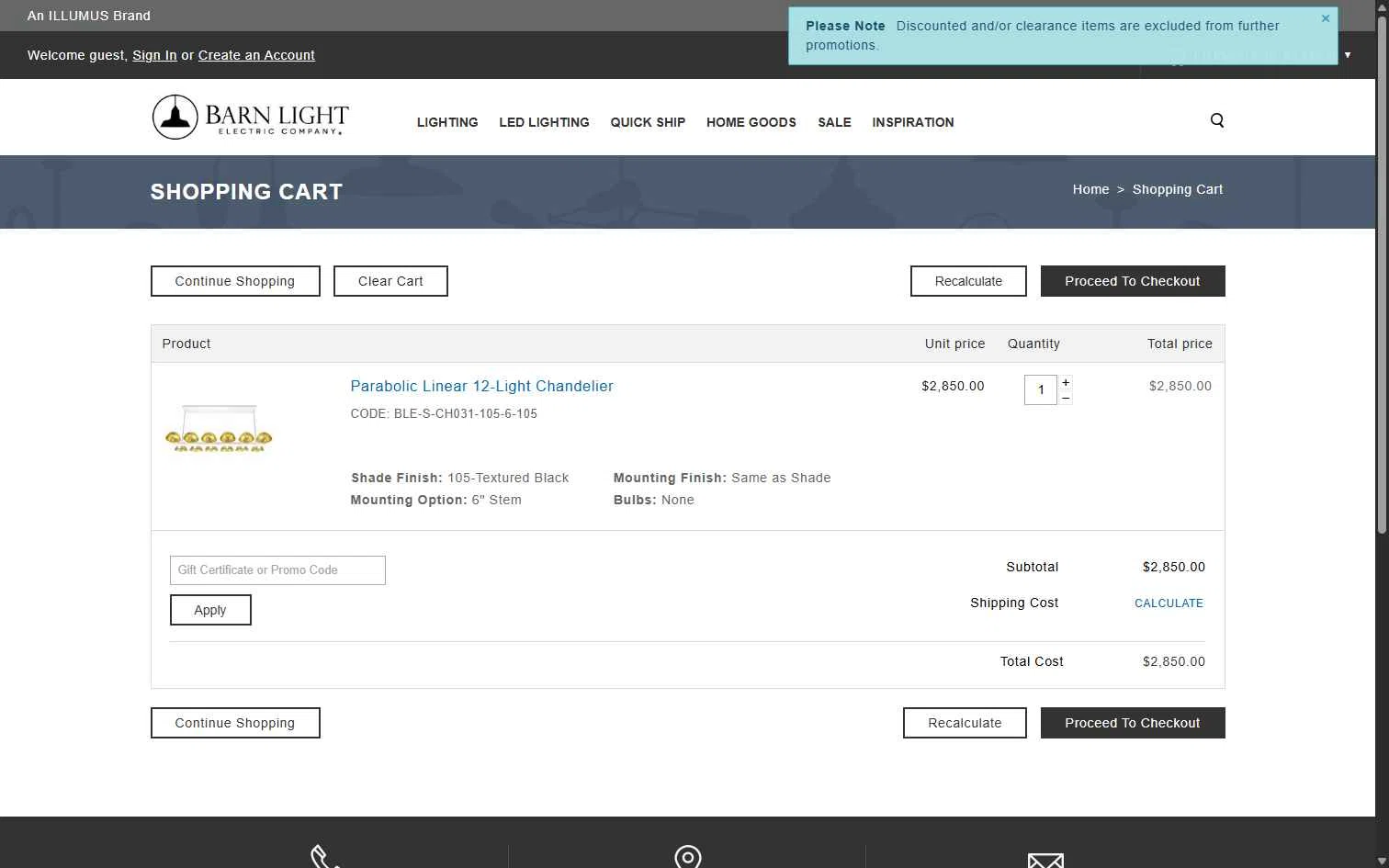This screenshot has width=1389, height=868.
Task: Click the Sign In link
Action: 154,55
